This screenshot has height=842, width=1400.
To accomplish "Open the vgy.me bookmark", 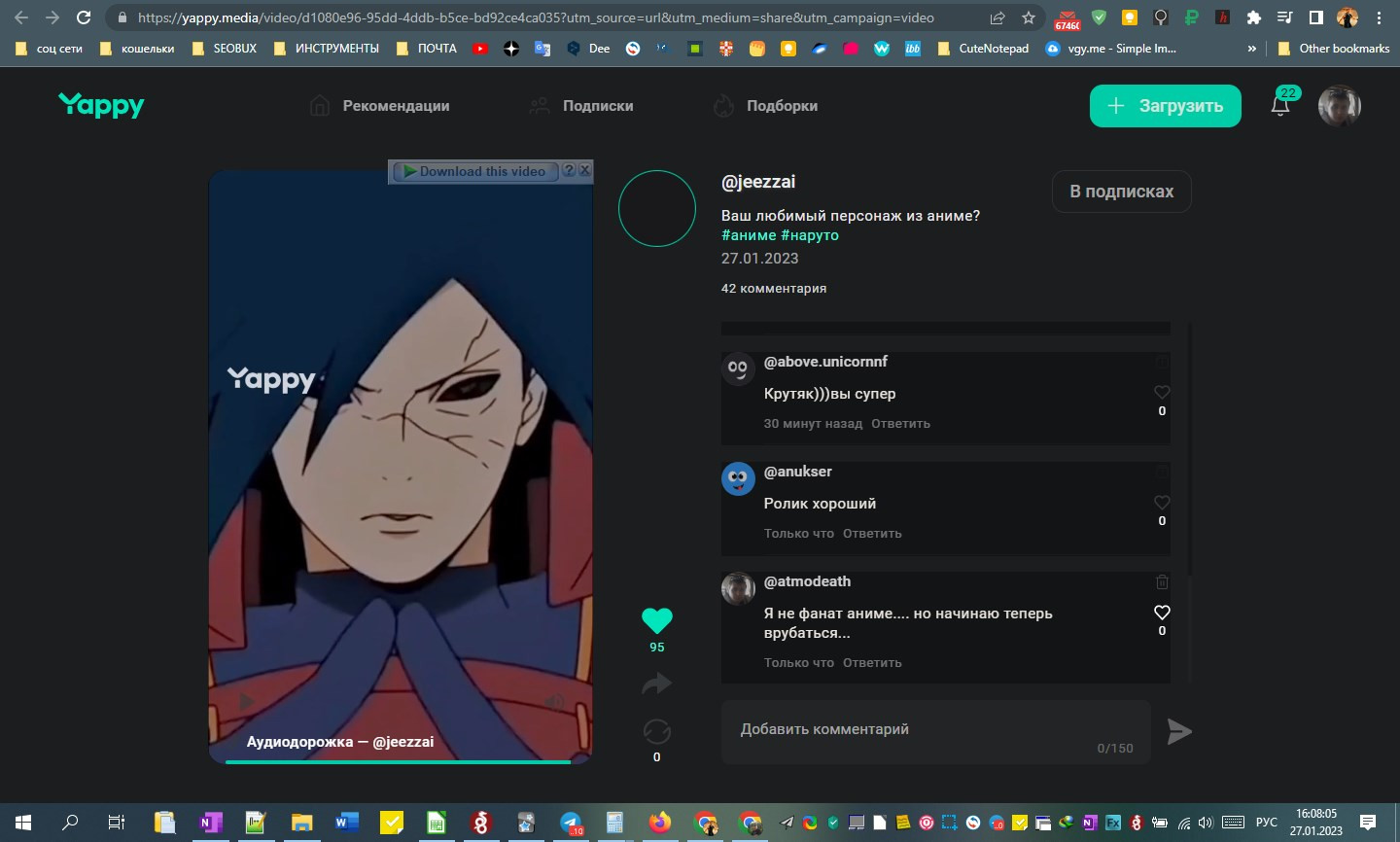I will pyautogui.click(x=1110, y=49).
